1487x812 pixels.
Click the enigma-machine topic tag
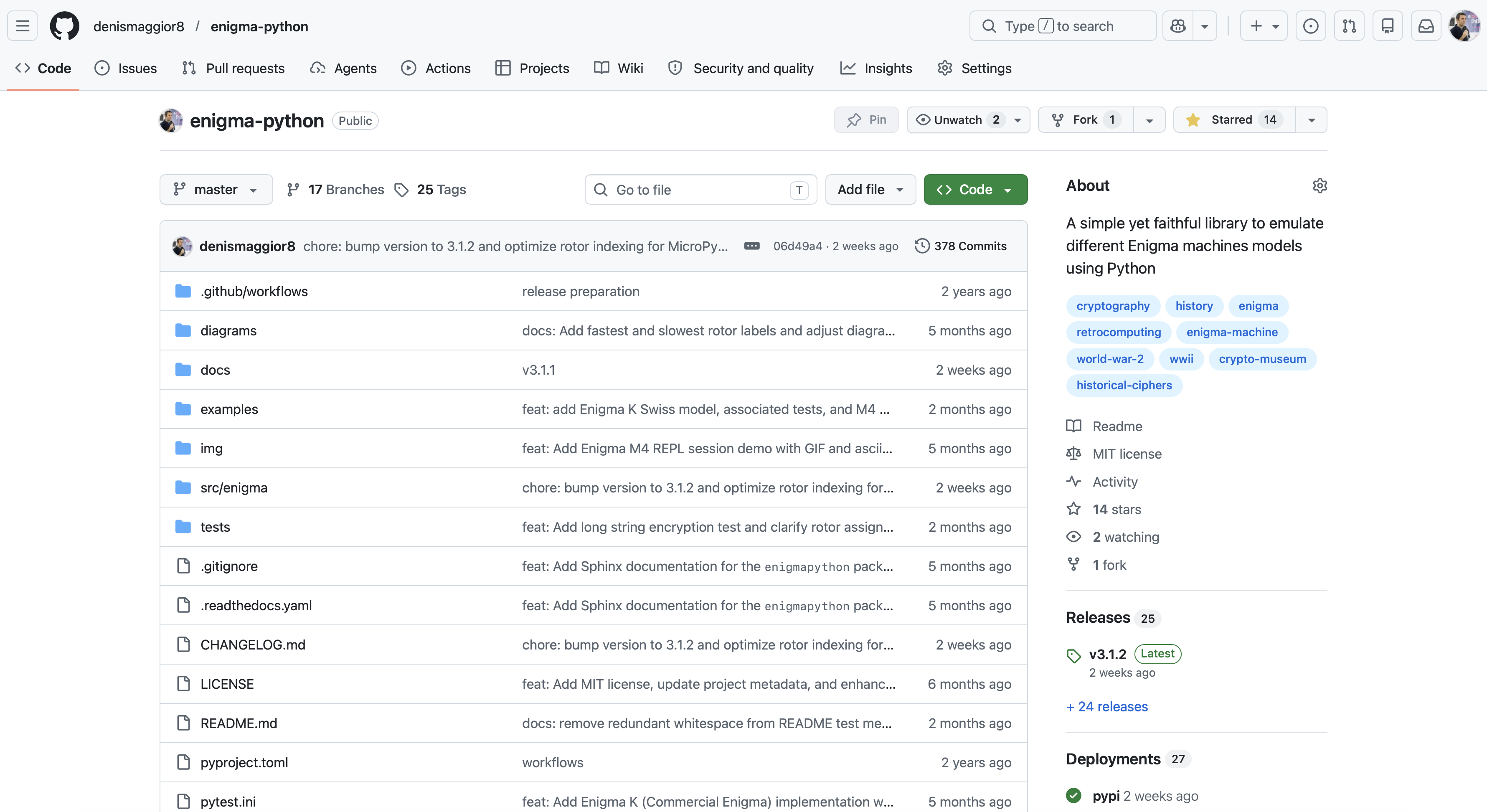1231,332
